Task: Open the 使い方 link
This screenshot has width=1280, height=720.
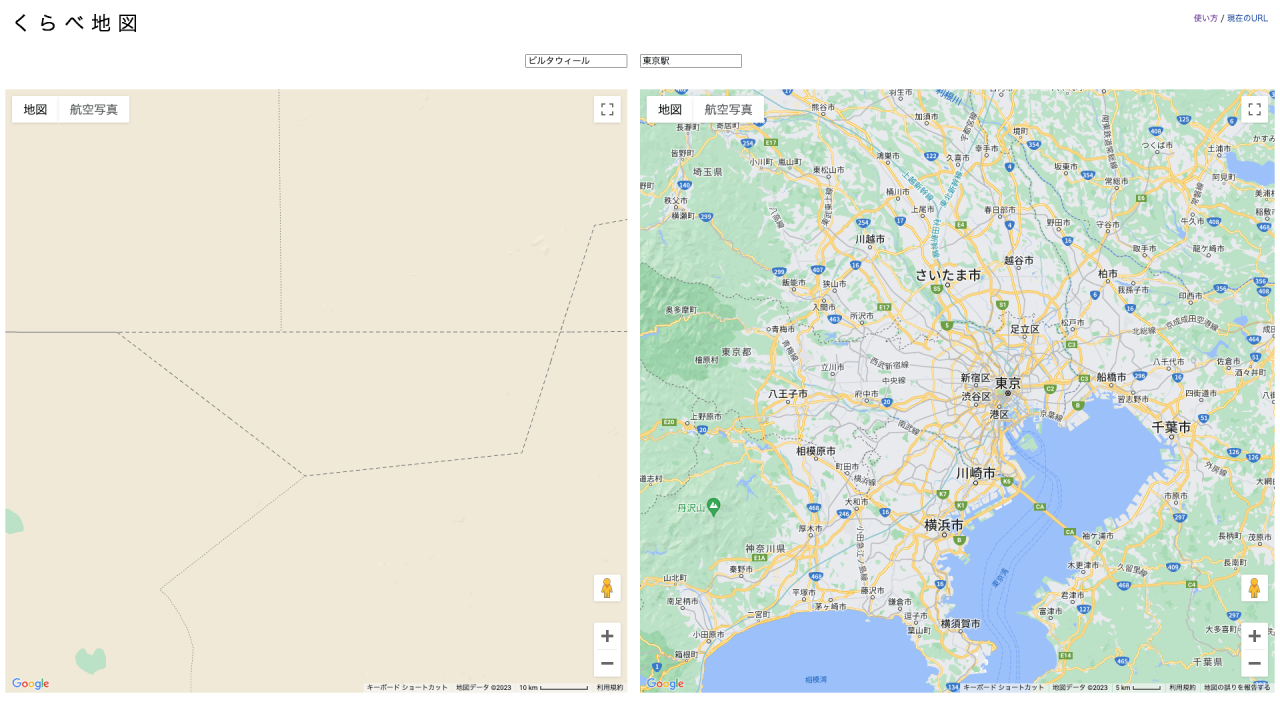Action: 1206,18
